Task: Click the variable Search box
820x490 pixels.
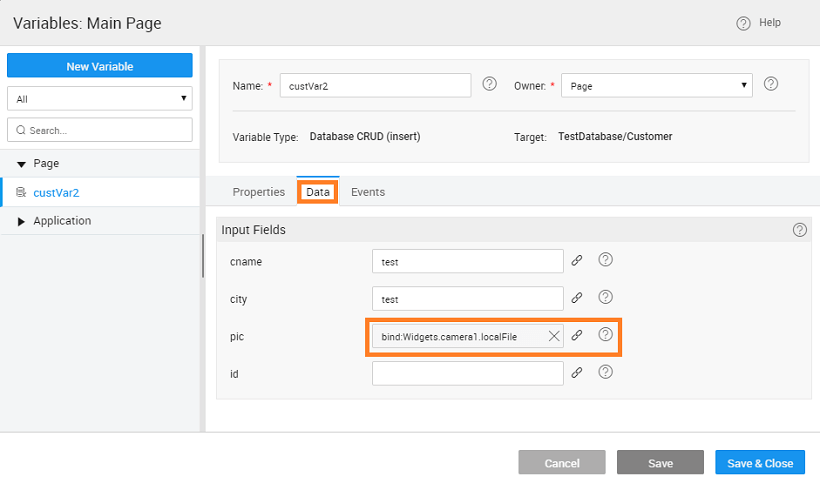Action: click(99, 130)
